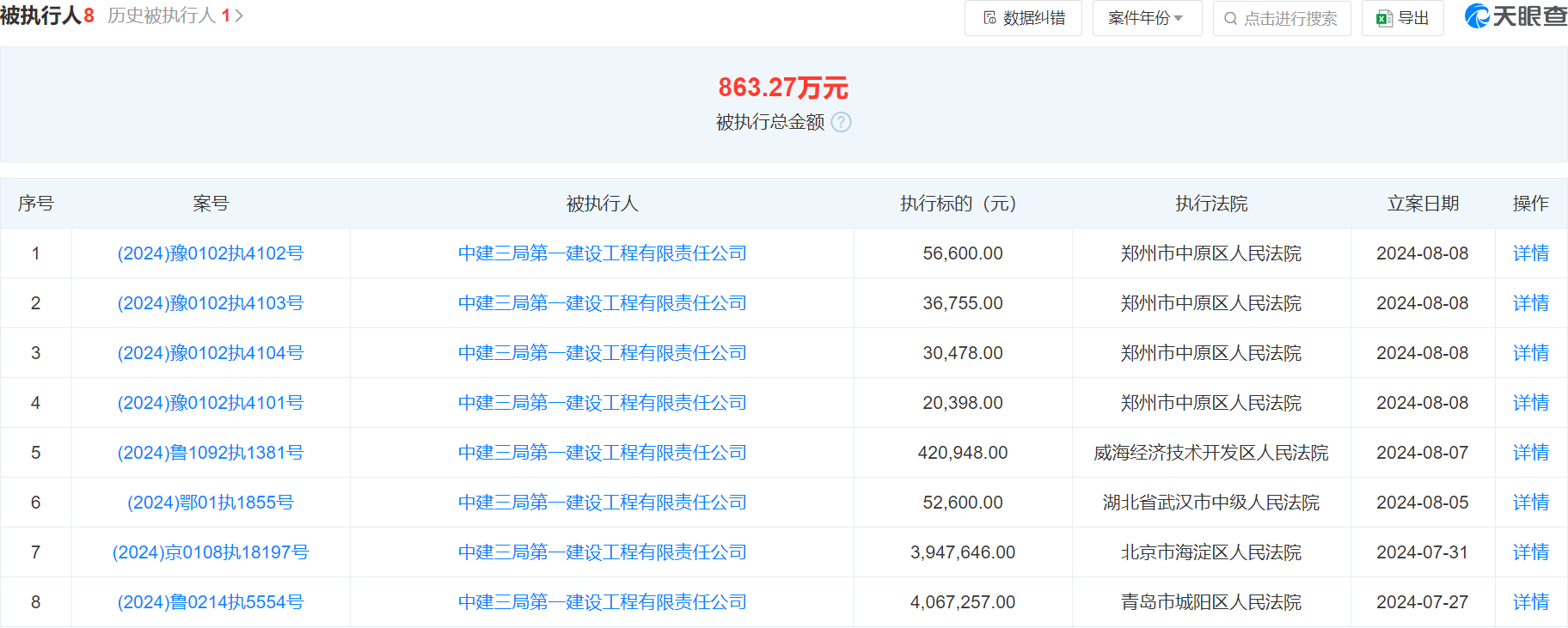Screen dimensions: 1568x628
Task: Open company link in row 2
Action: (x=602, y=303)
